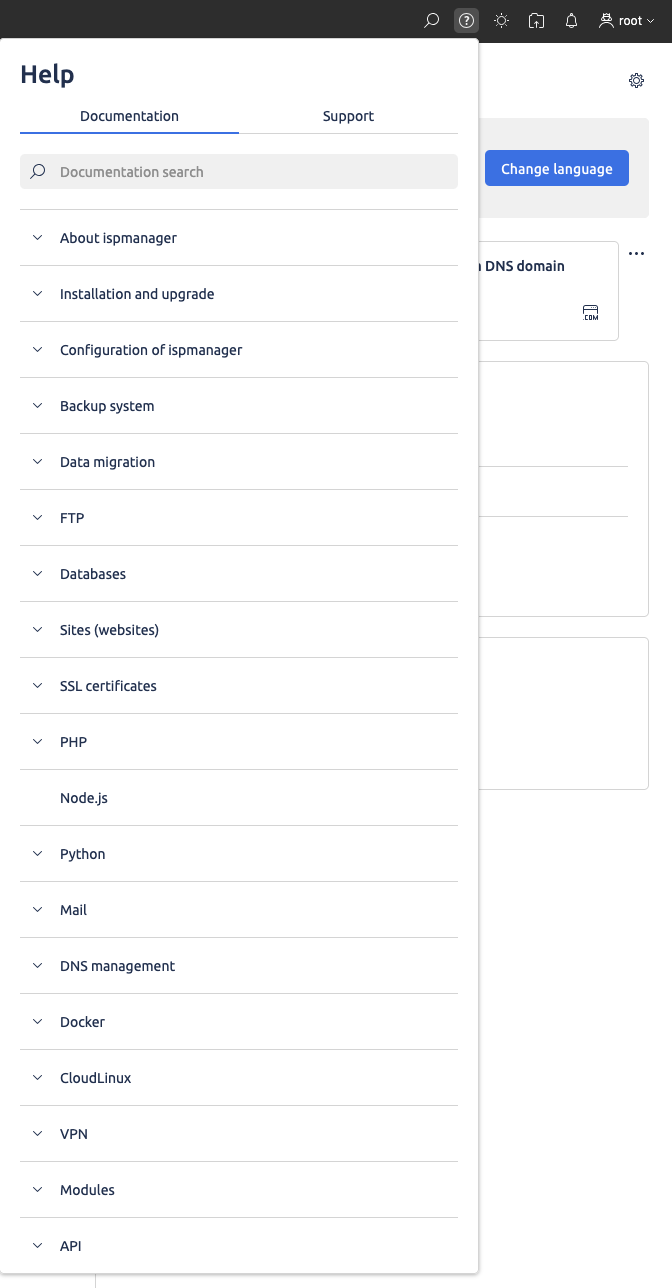Open the three-dots more options menu
The height and width of the screenshot is (1288, 672).
(636, 254)
